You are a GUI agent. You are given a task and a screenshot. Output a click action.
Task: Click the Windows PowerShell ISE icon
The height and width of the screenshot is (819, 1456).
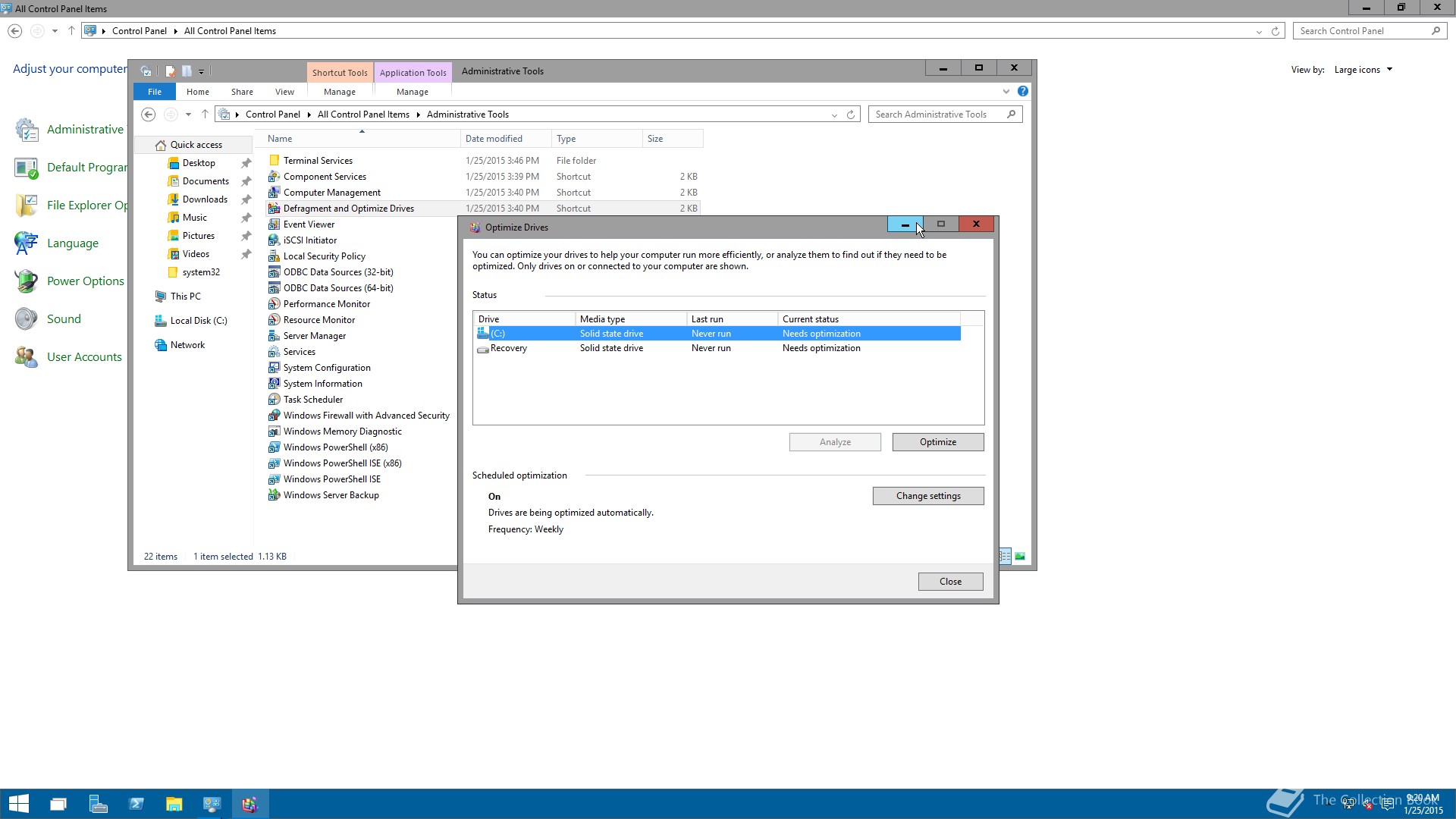275,479
